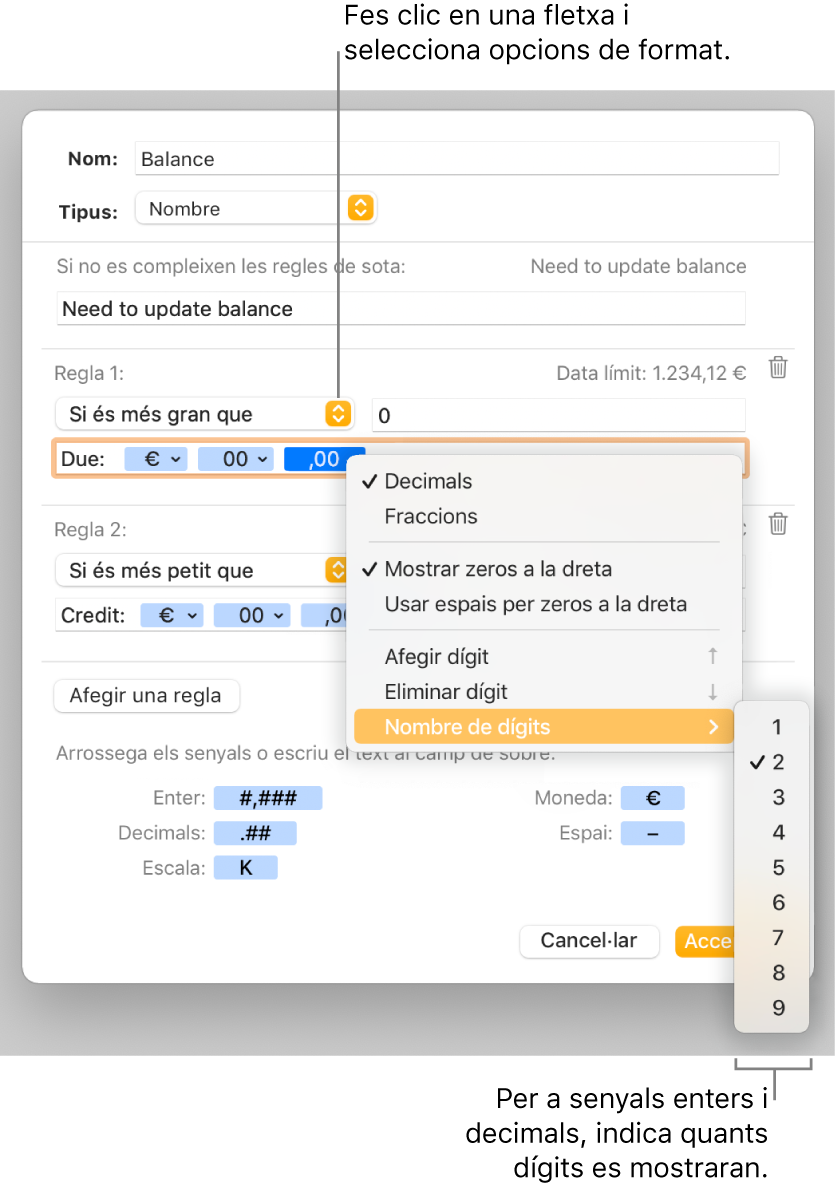
Task: Select 5 digits in the submenu
Action: 772,867
